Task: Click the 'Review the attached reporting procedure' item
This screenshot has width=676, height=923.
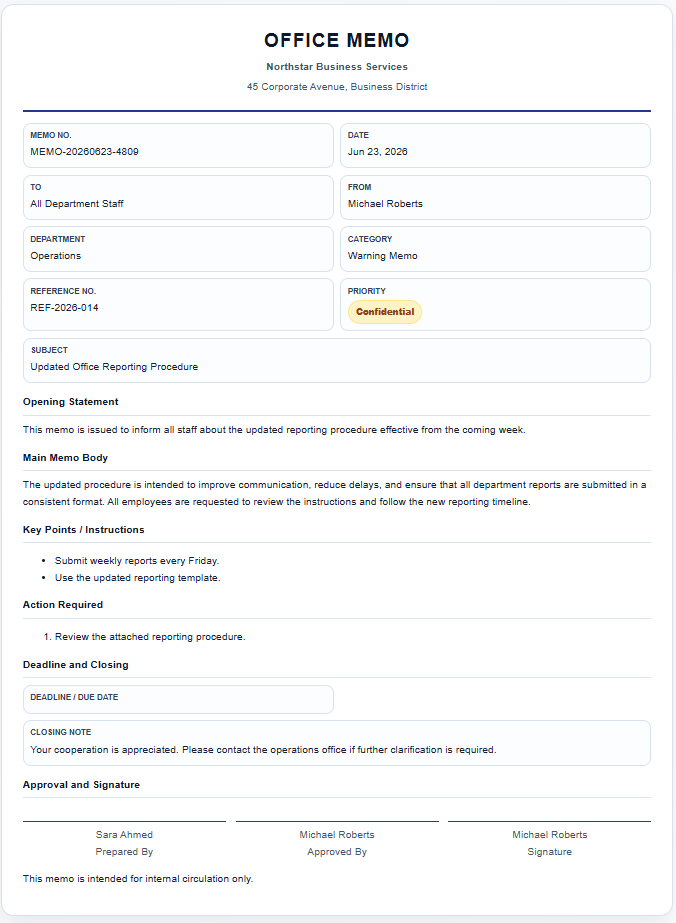Action: (x=150, y=636)
